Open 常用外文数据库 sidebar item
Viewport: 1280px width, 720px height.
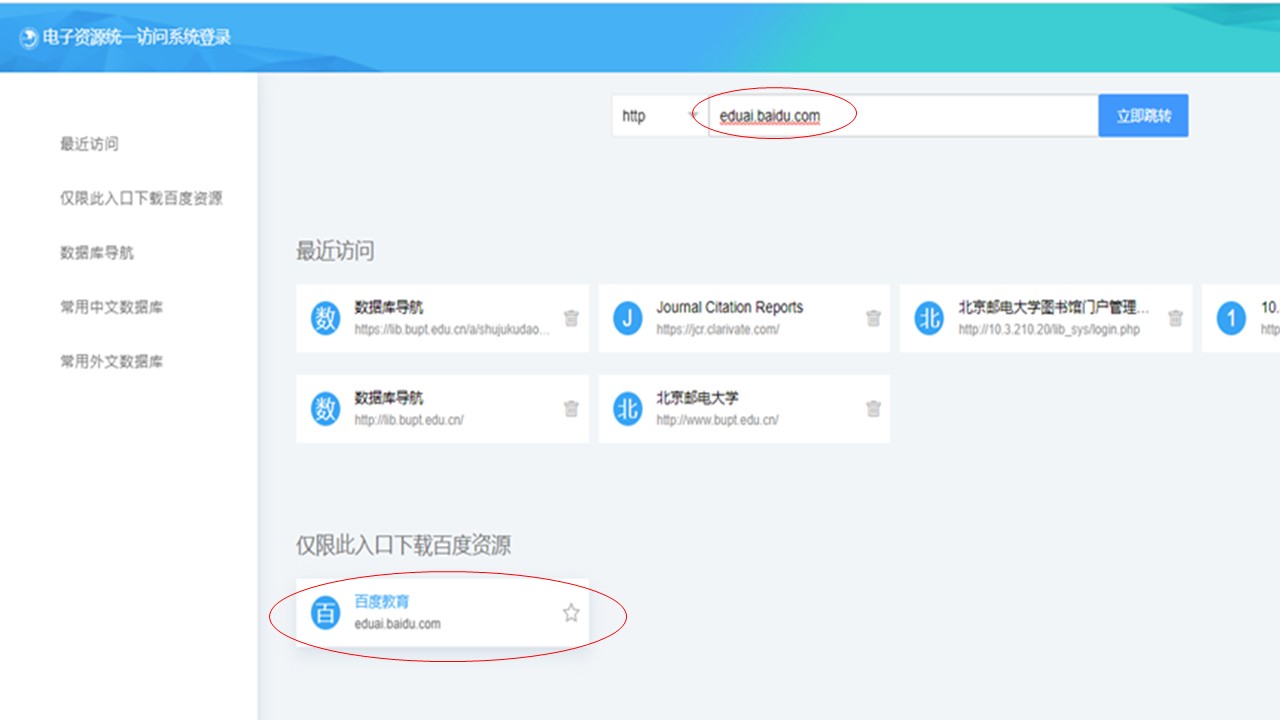click(x=111, y=361)
